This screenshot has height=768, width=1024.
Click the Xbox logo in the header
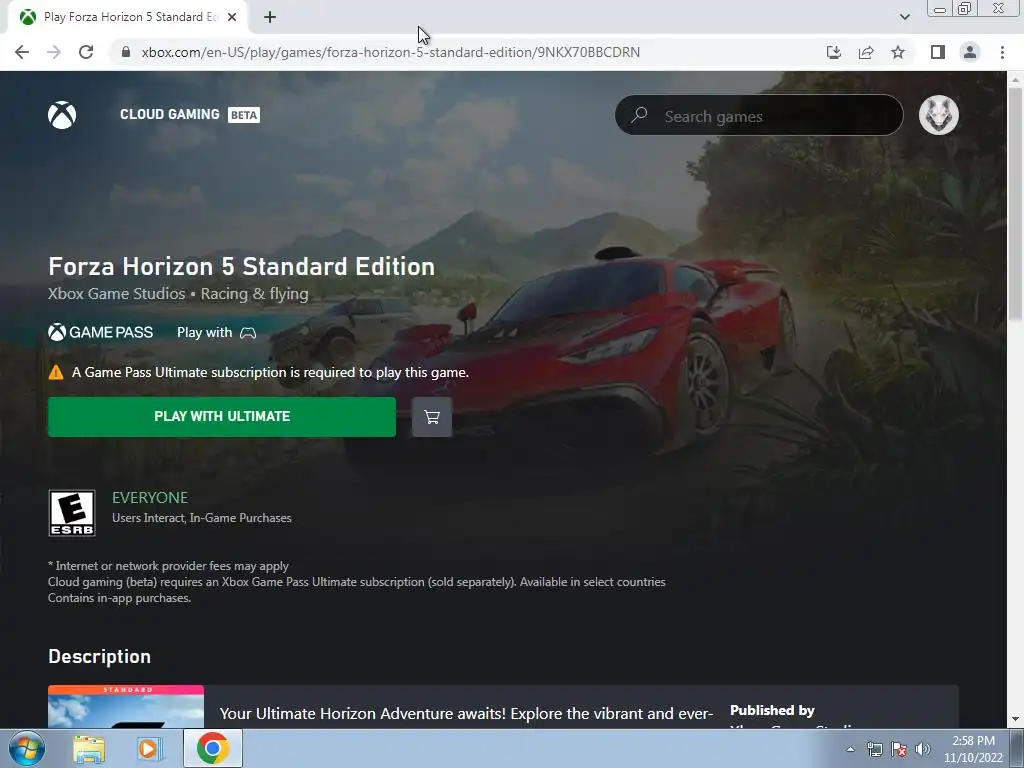point(62,115)
